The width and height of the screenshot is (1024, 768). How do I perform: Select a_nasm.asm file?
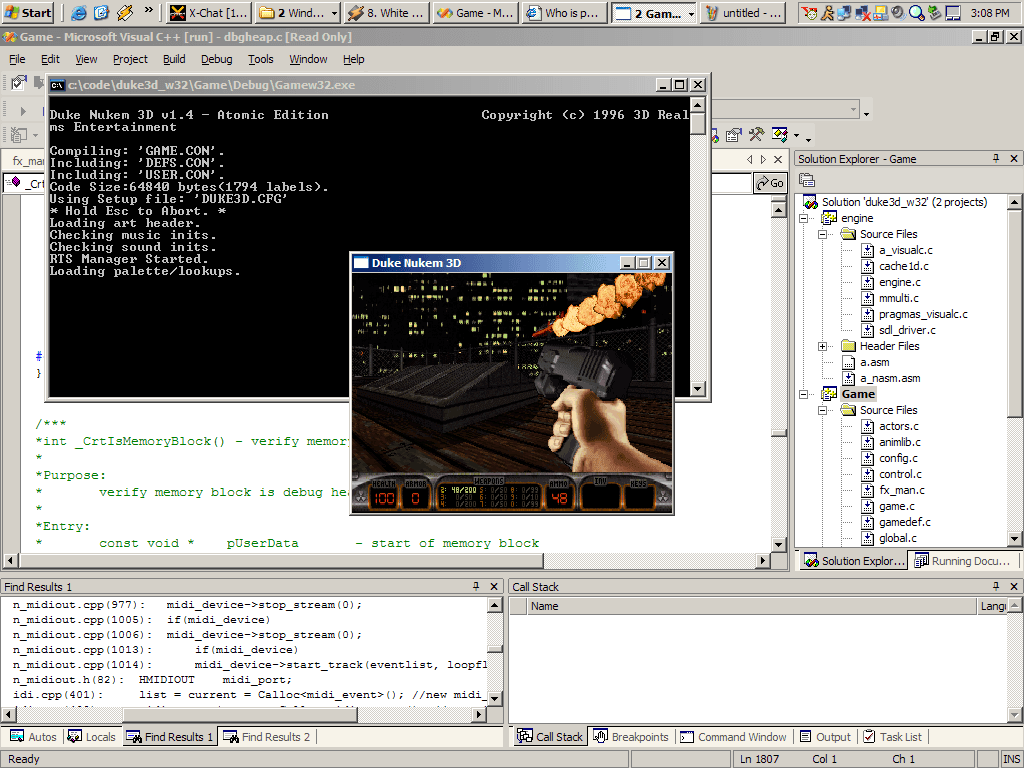tap(889, 378)
